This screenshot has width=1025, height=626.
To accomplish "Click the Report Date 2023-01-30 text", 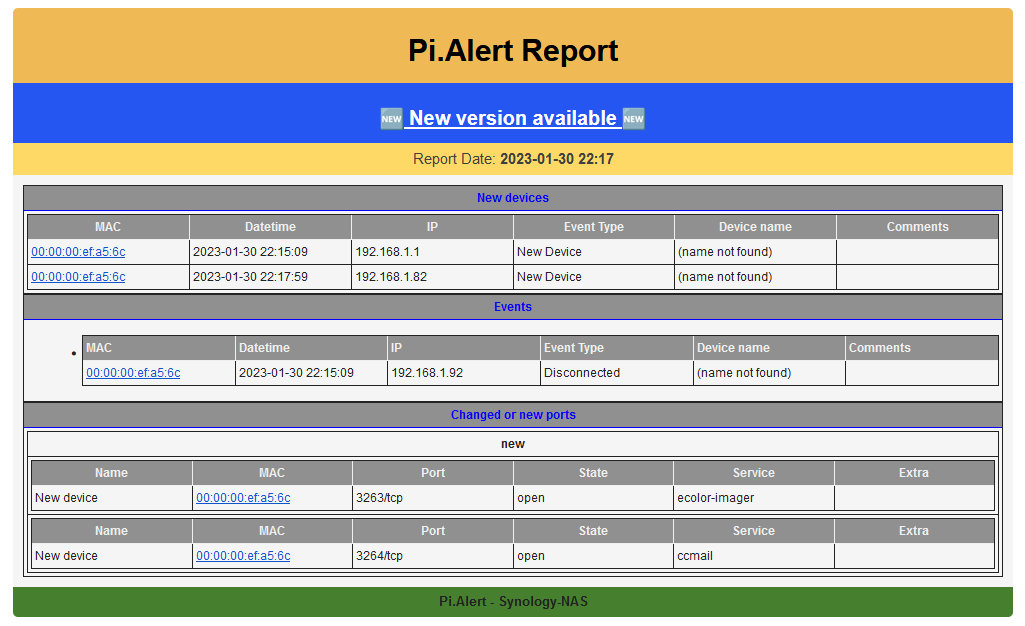I will pyautogui.click(x=513, y=158).
